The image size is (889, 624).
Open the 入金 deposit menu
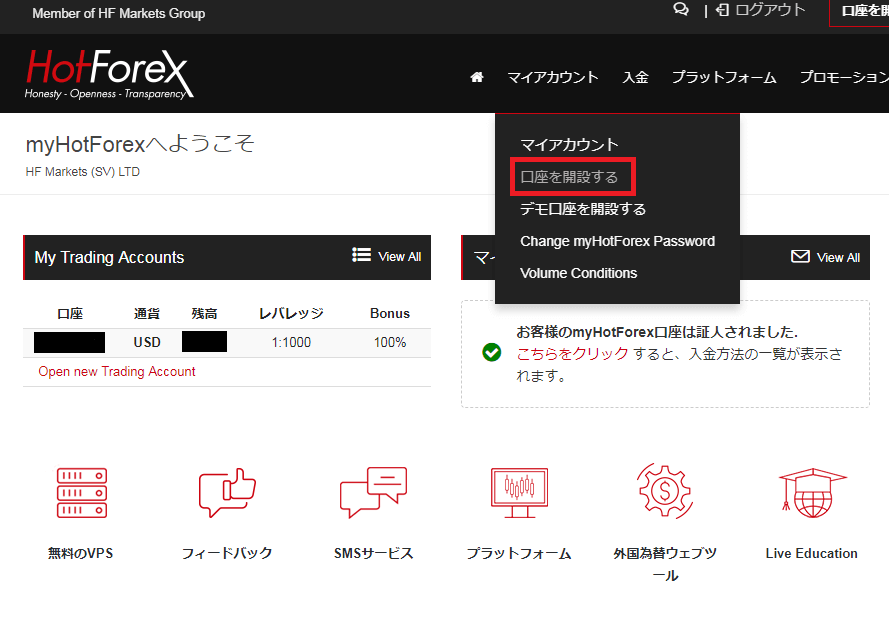[x=636, y=77]
